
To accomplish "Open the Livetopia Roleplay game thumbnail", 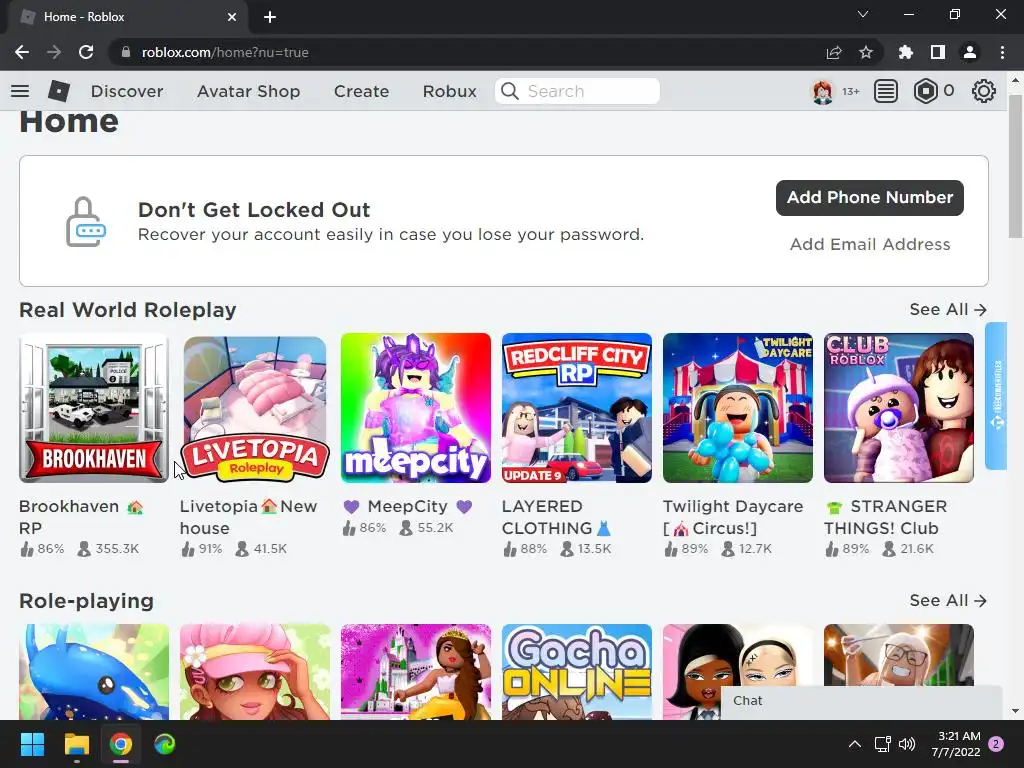I will (255, 408).
